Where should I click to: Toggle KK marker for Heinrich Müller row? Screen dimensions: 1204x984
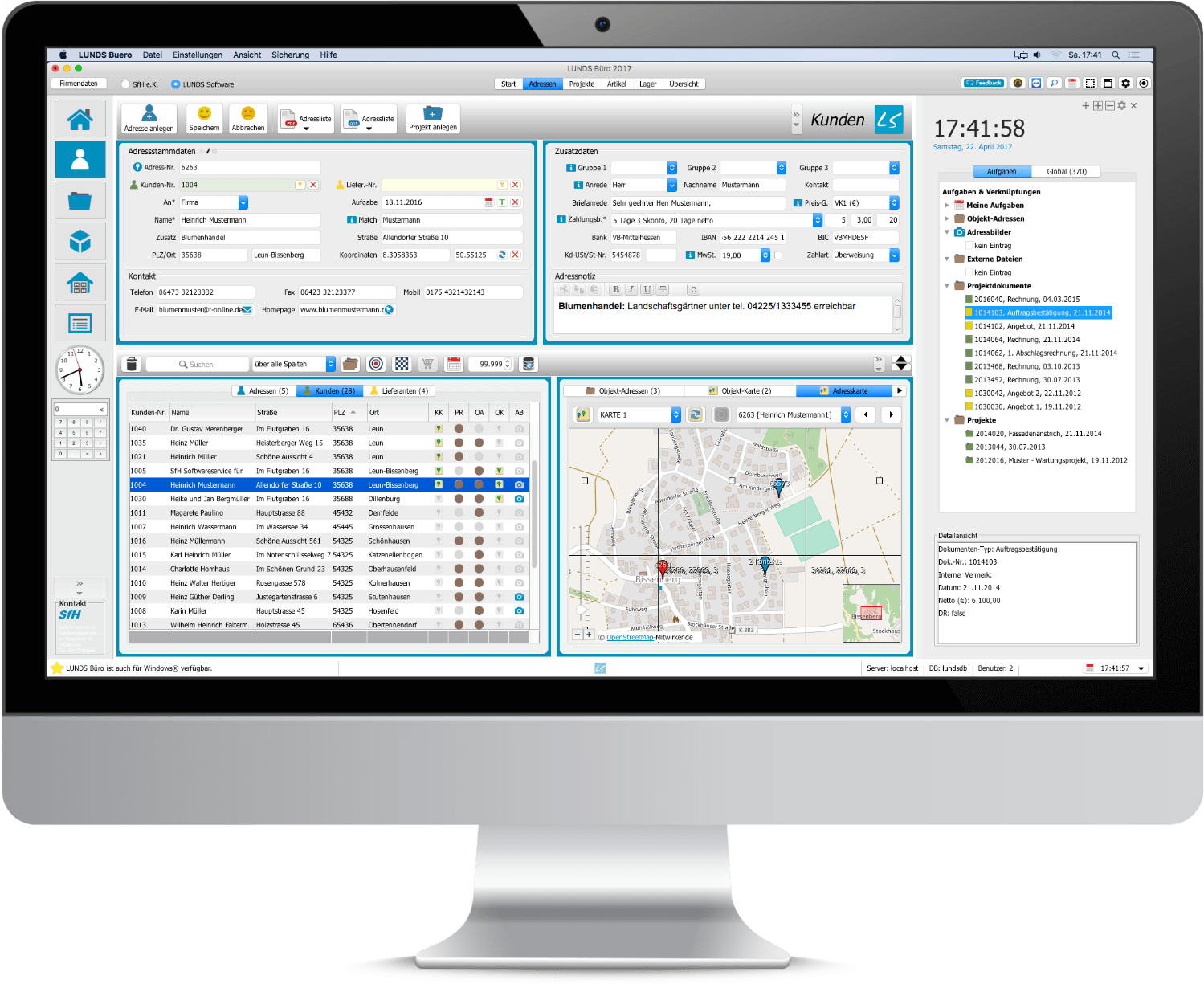coord(439,457)
